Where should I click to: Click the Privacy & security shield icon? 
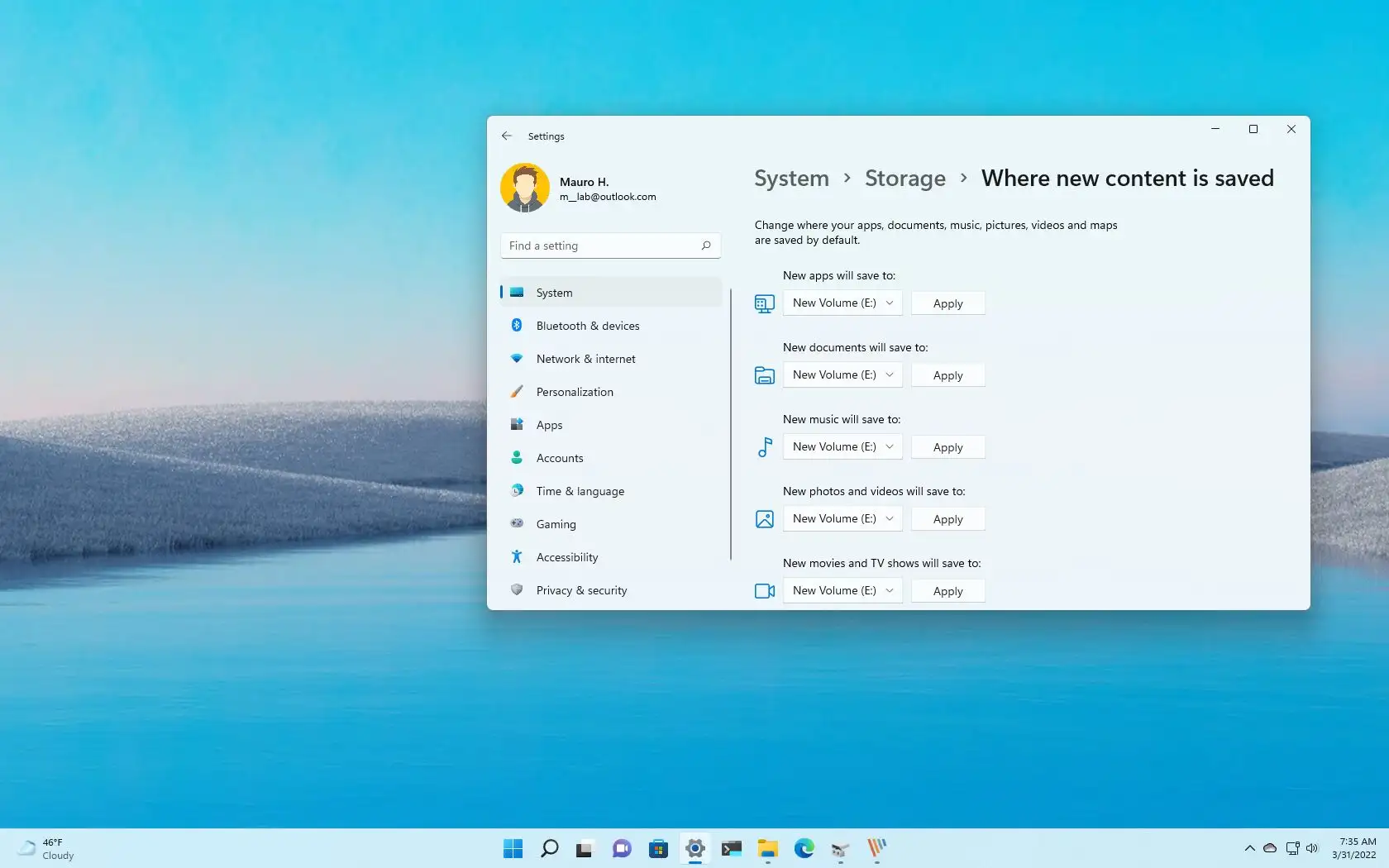pyautogui.click(x=517, y=589)
